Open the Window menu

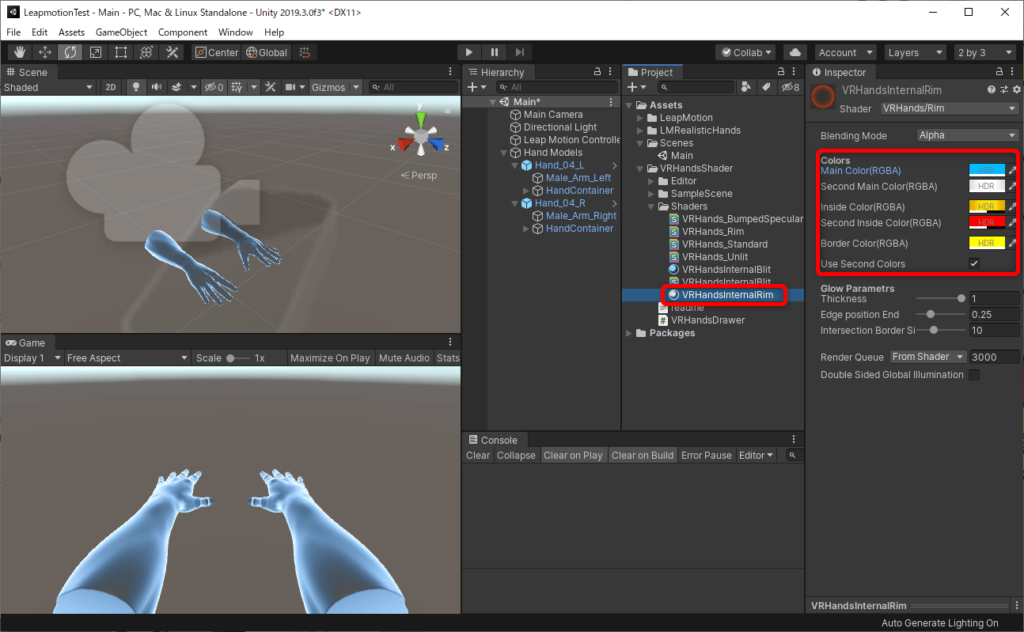click(x=235, y=32)
